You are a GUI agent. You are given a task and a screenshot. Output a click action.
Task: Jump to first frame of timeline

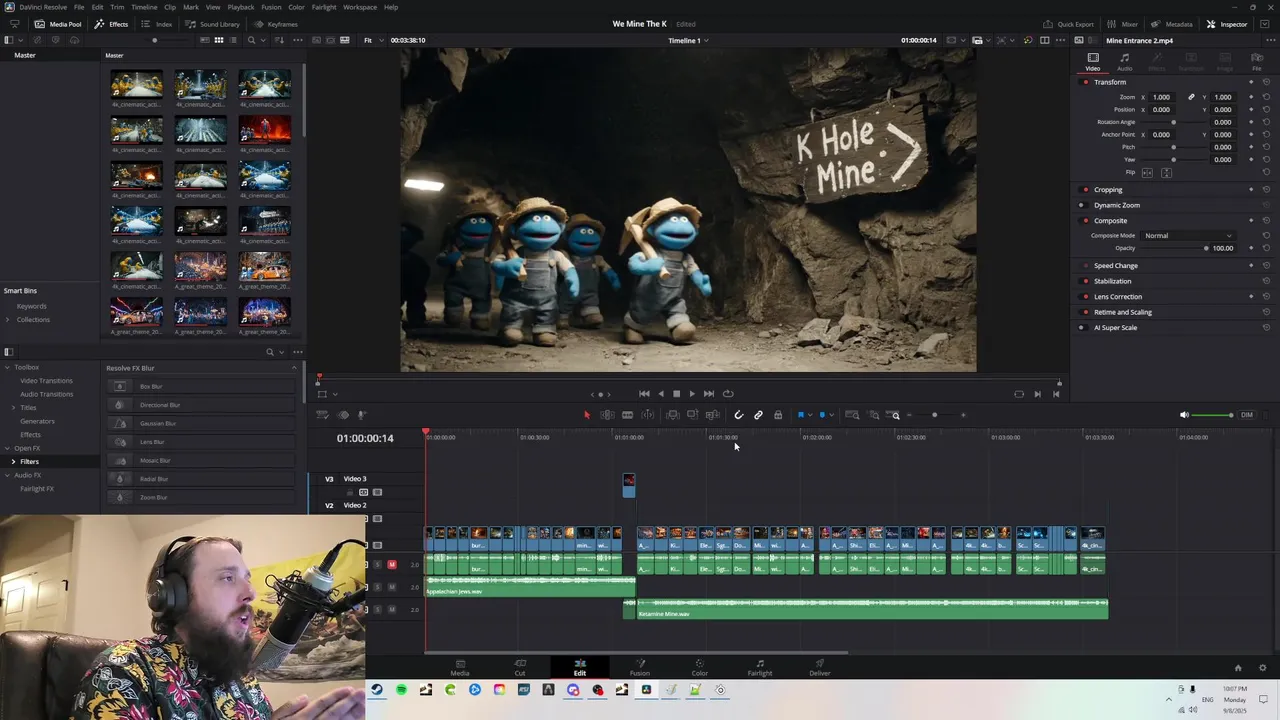pos(644,394)
